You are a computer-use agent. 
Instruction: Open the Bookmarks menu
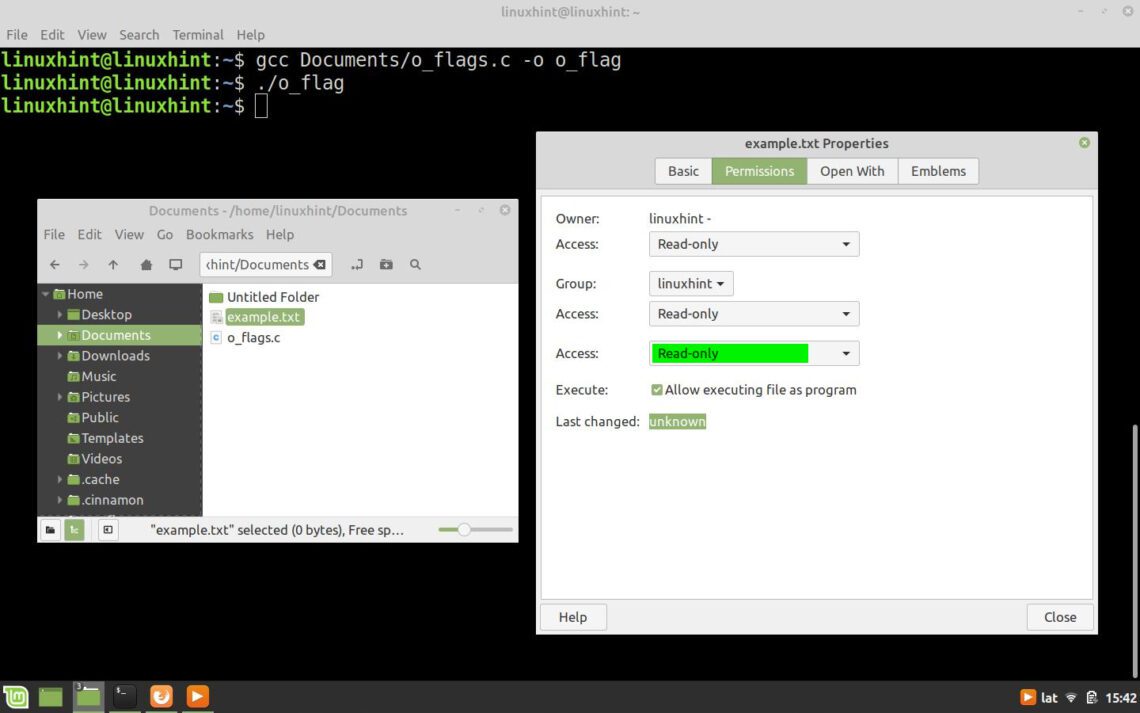click(x=219, y=234)
